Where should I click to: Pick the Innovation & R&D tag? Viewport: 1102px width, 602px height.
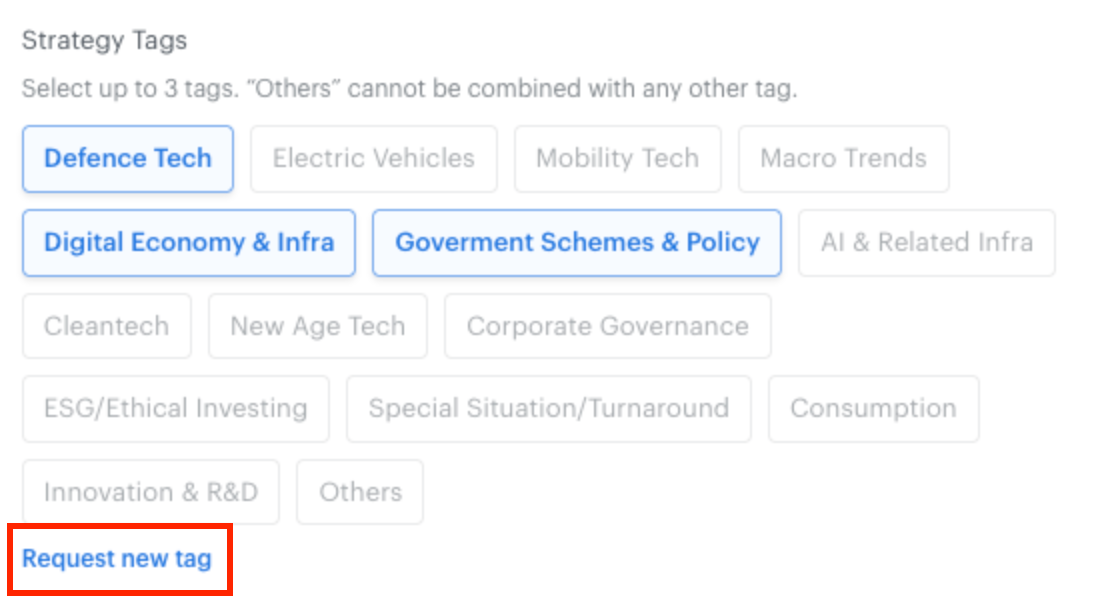point(151,493)
